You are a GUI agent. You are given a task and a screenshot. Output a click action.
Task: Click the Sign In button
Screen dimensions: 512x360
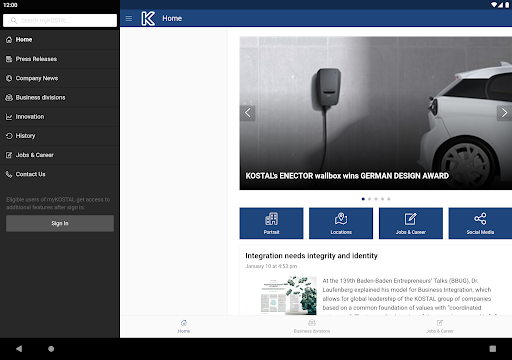[x=60, y=223]
